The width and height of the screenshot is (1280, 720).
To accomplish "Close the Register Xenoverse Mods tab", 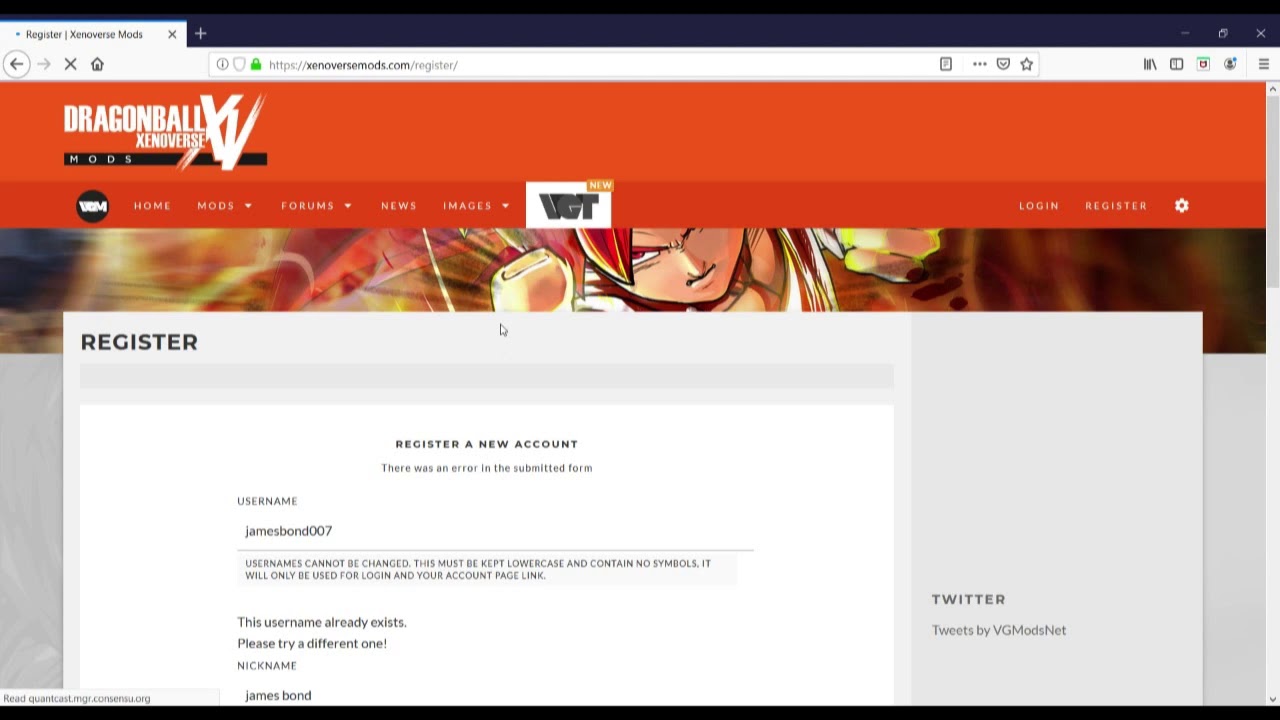I will 172,34.
